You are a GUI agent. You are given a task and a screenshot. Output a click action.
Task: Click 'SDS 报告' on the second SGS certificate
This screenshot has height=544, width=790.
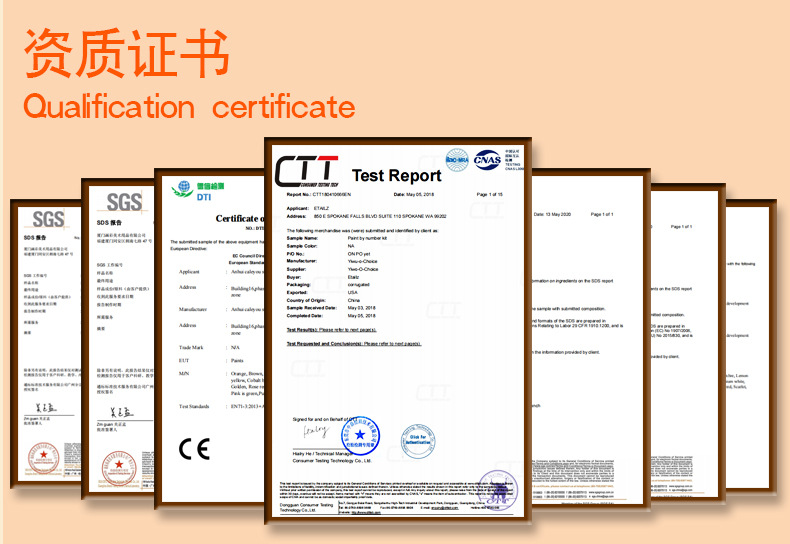tap(109, 223)
